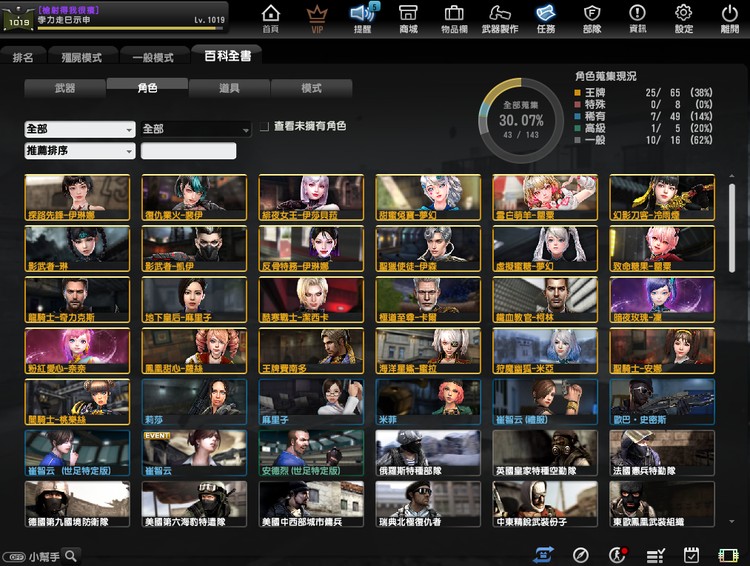Image resolution: width=750 pixels, height=566 pixels.
Task: Open 提醒 notifications megaphone icon
Action: pos(362,18)
